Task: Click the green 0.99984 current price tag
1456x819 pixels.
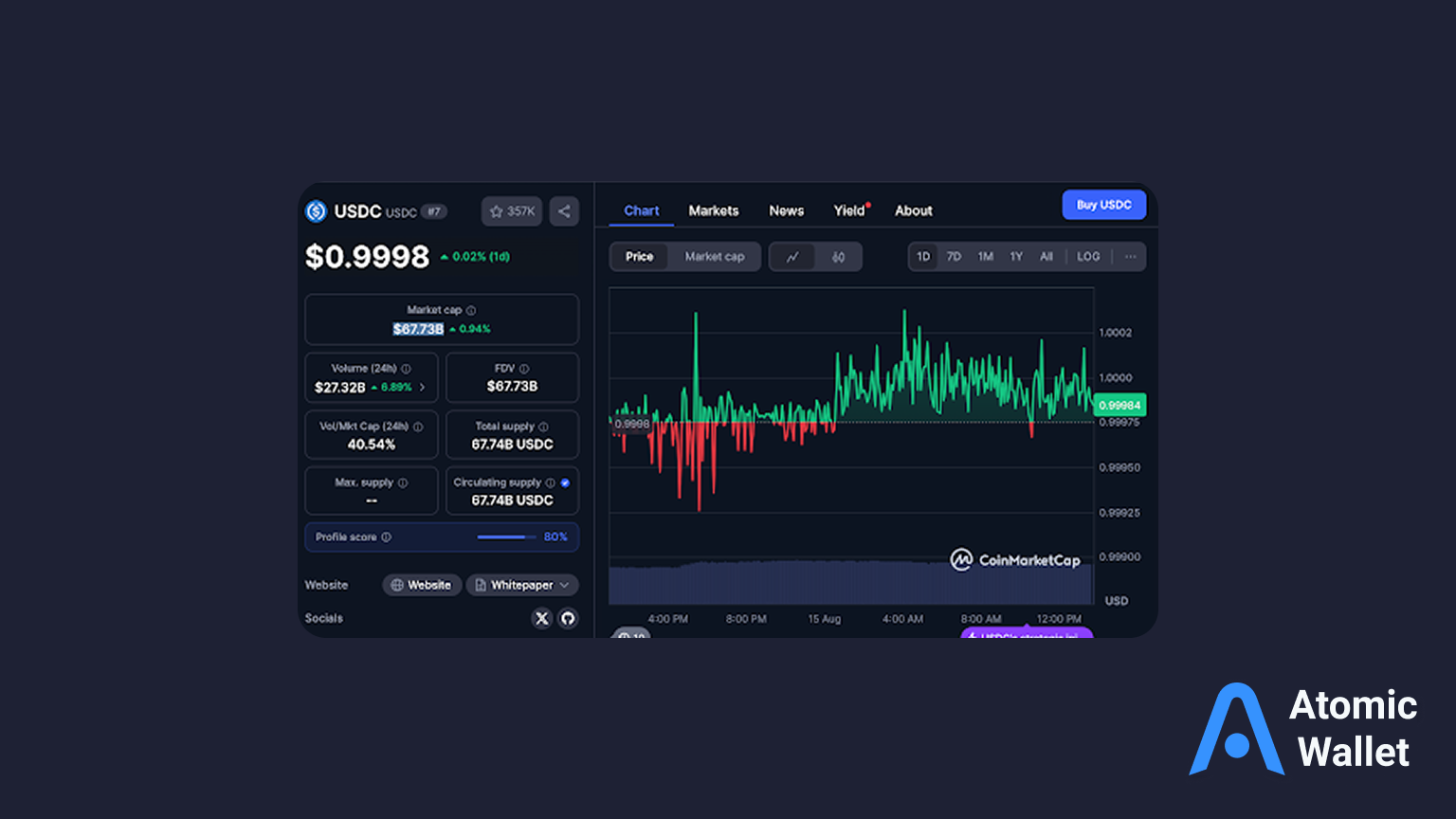Action: pos(1119,405)
